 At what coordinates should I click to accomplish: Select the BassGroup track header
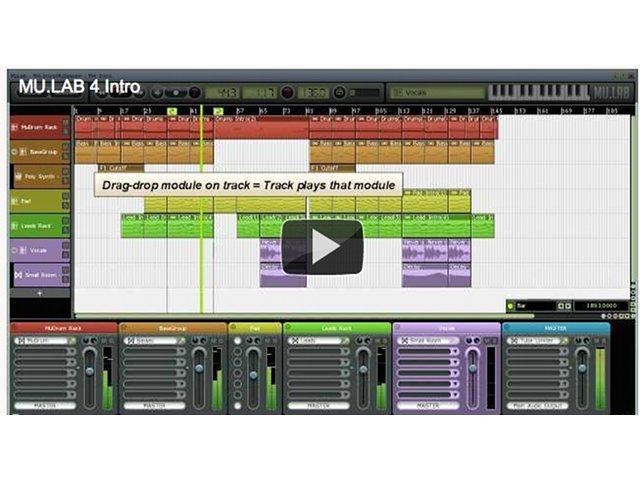tap(40, 152)
